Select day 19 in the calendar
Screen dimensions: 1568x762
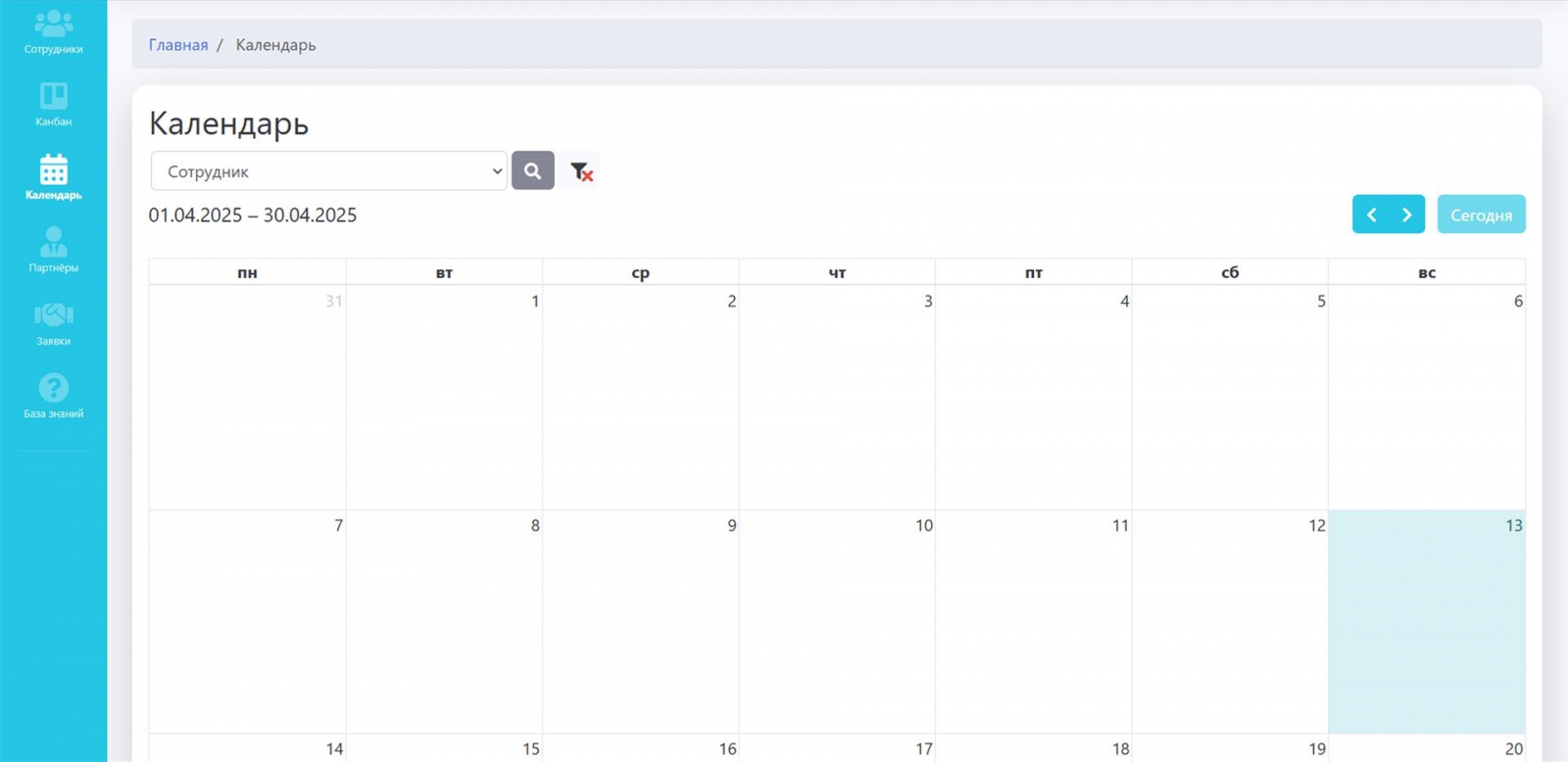point(1230,748)
